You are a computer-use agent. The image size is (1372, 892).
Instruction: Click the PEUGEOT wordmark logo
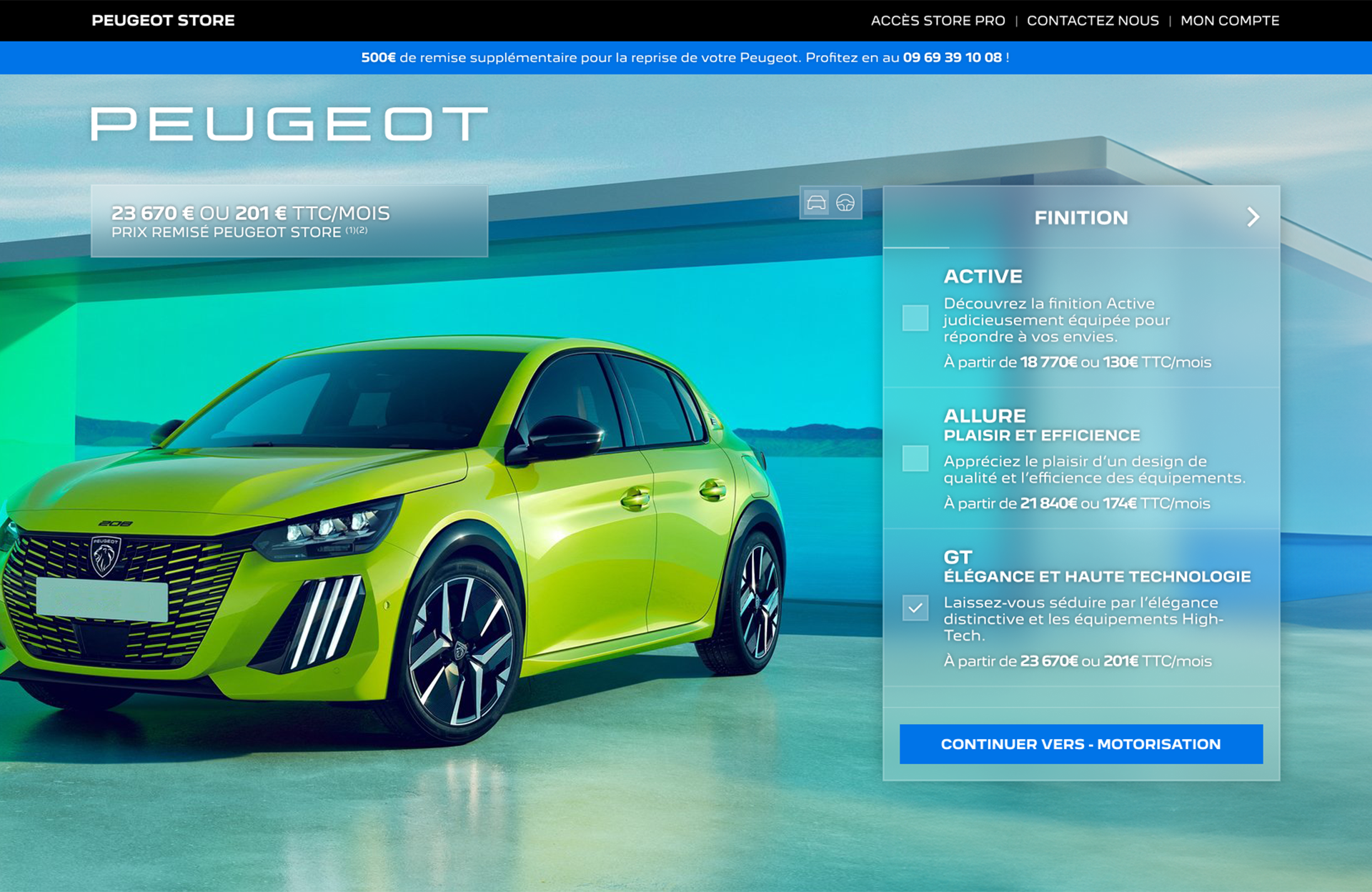point(289,124)
